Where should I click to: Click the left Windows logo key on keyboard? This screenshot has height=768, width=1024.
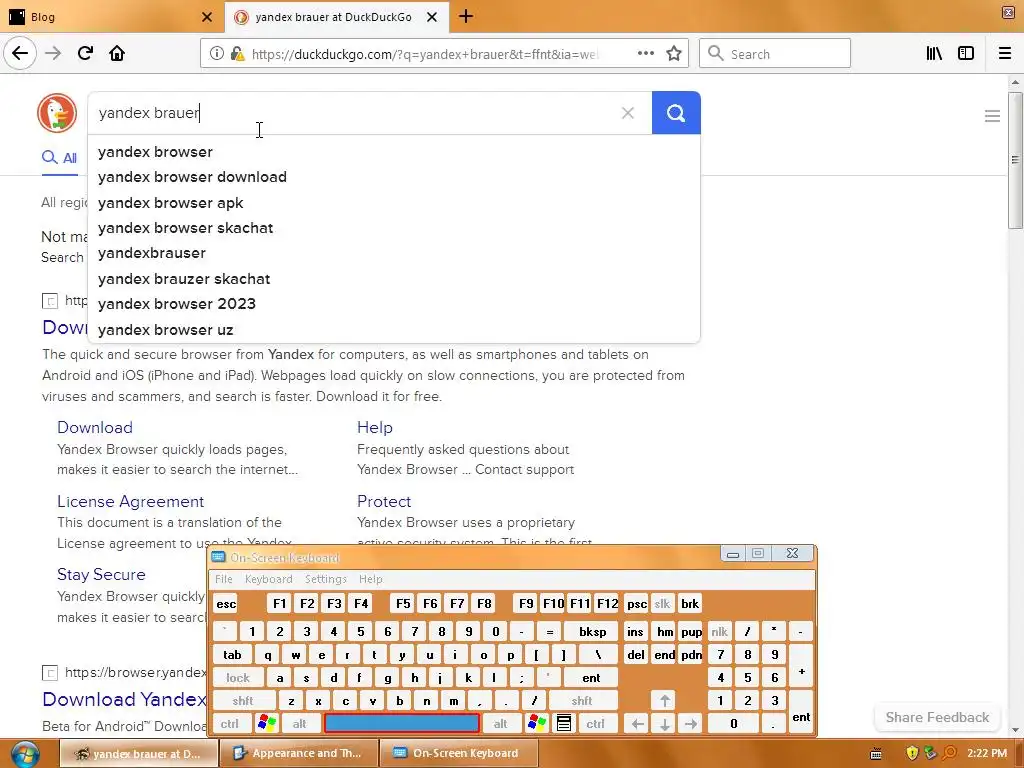pyautogui.click(x=267, y=723)
